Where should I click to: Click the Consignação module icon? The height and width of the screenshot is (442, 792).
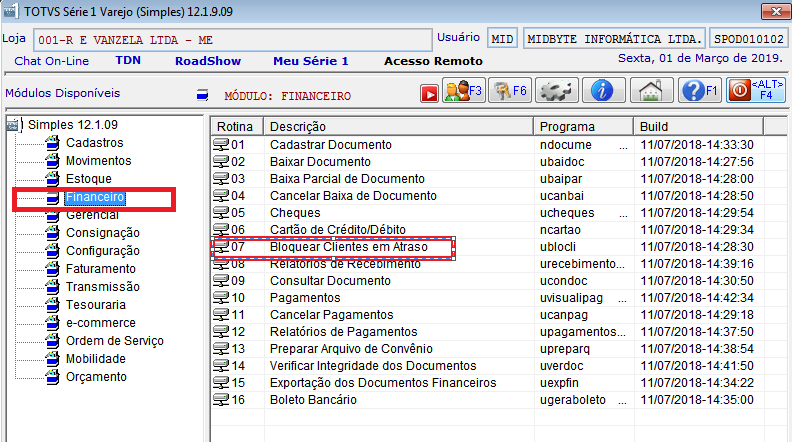click(53, 233)
